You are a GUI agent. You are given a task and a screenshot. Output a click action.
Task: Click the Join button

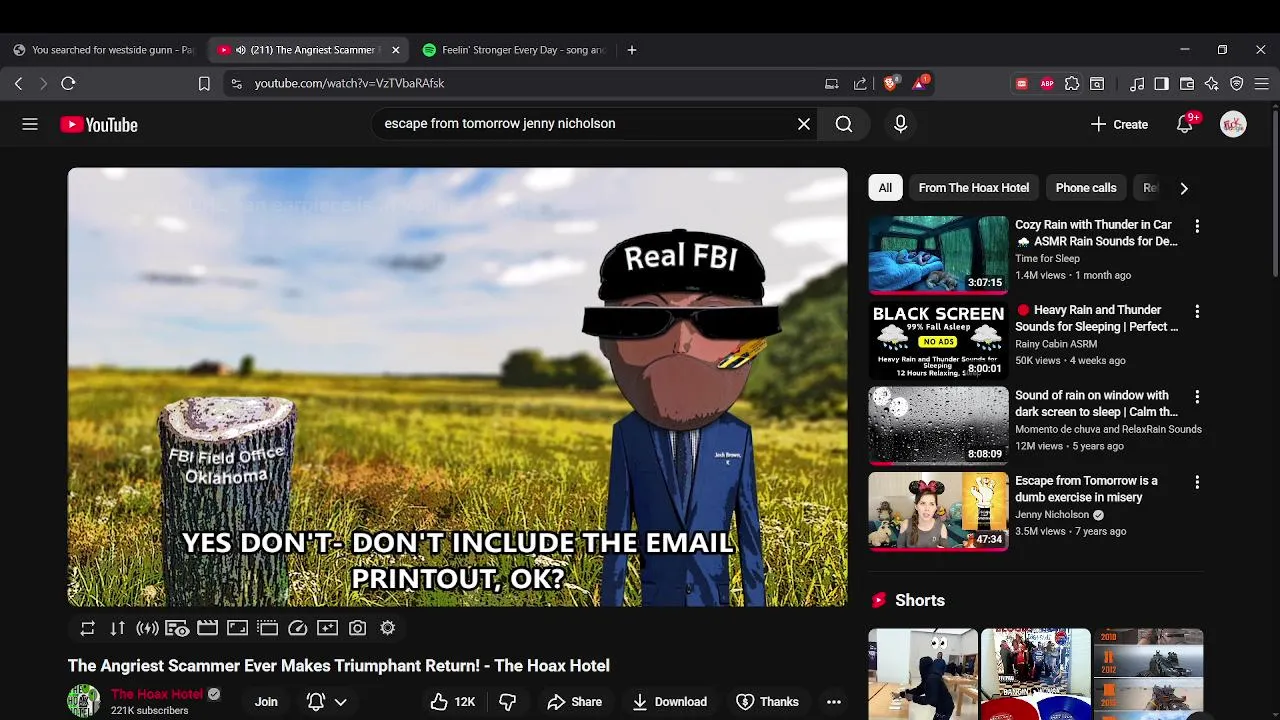[x=266, y=702]
